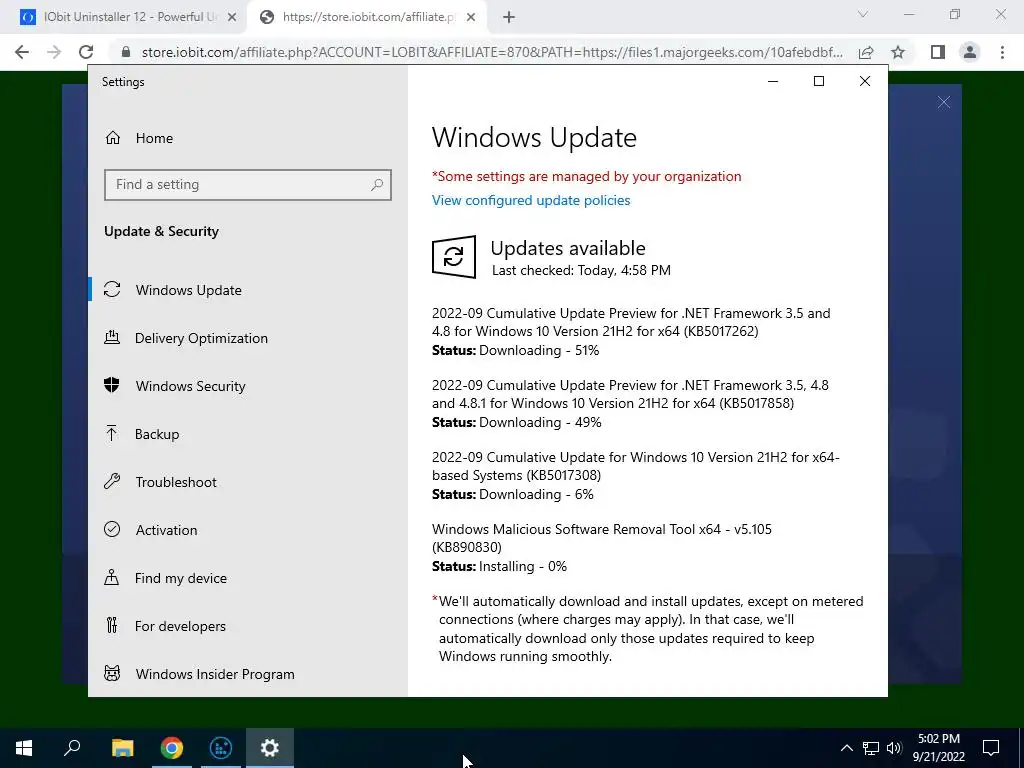Open the Chrome three-dot menu
Screen dimensions: 1024x768
[x=1002, y=52]
